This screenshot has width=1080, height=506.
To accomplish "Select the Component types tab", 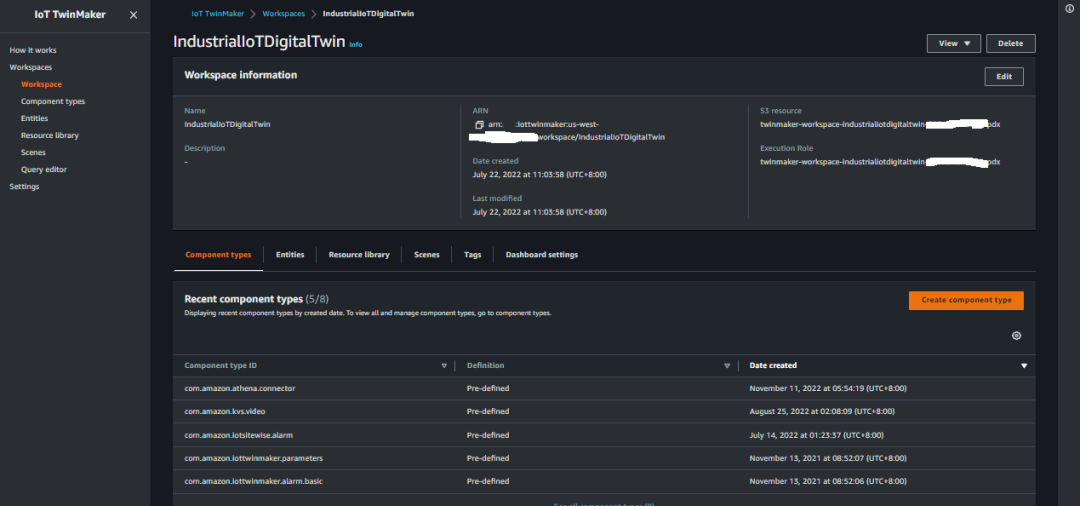I will 218,255.
